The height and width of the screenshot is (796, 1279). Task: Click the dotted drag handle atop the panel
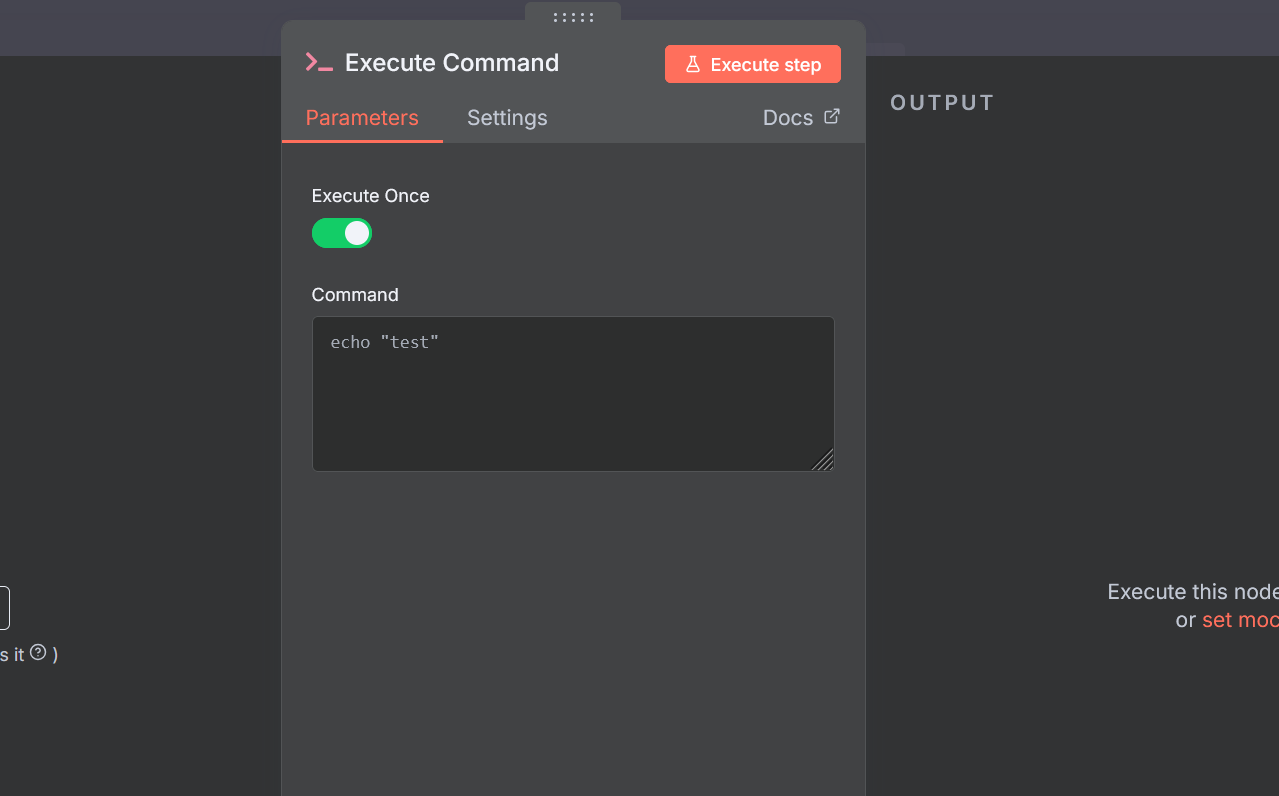tap(573, 17)
